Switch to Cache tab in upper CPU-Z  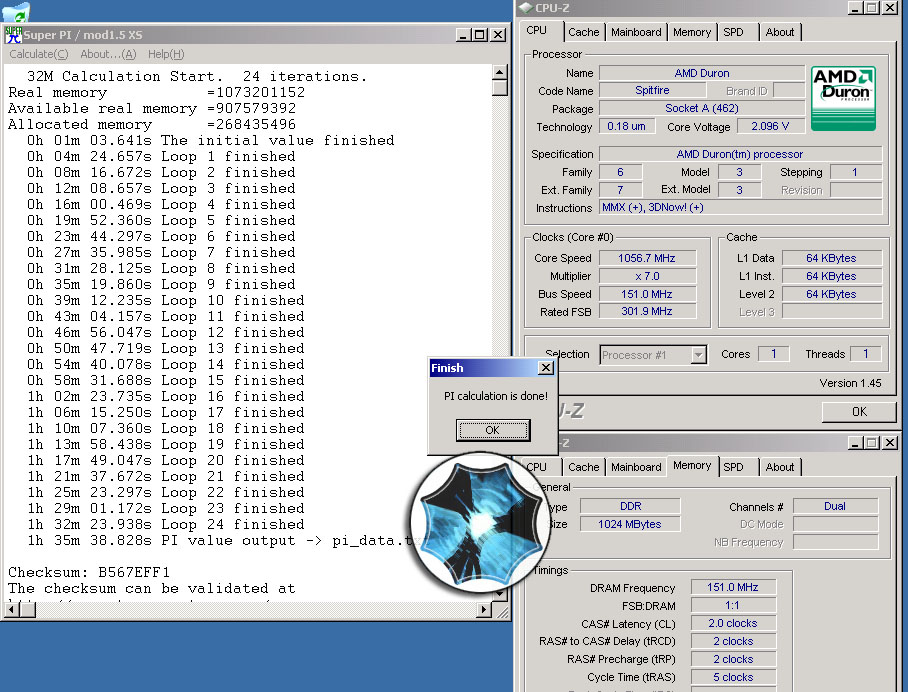point(584,32)
